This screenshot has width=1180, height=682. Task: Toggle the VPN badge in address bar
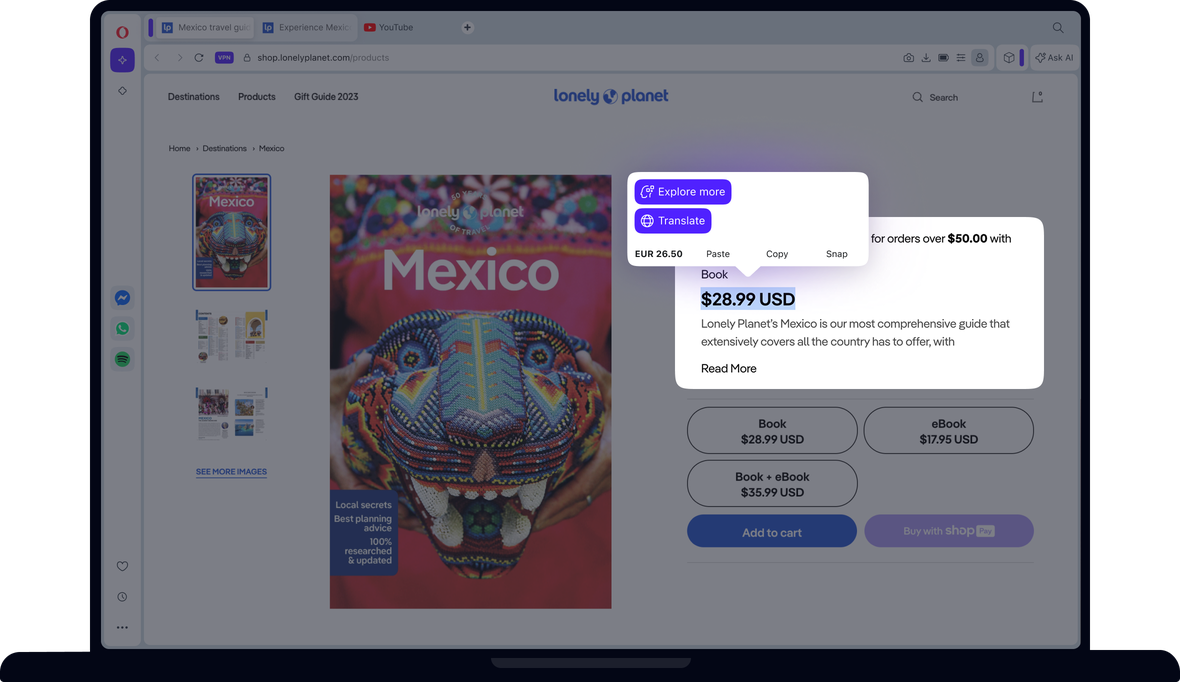224,58
